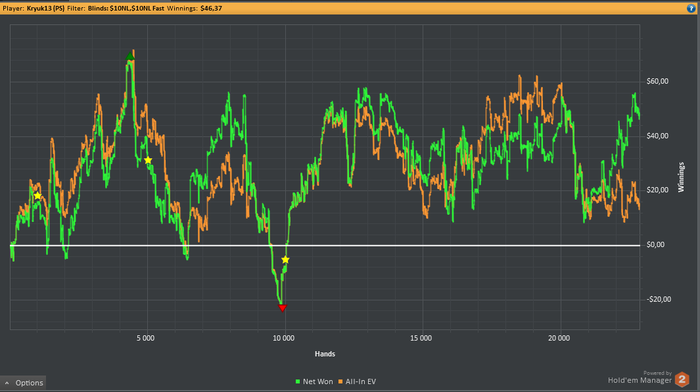Screen dimensions: 700x392
Task: Click the 15 000 hands axis label
Action: pos(421,338)
